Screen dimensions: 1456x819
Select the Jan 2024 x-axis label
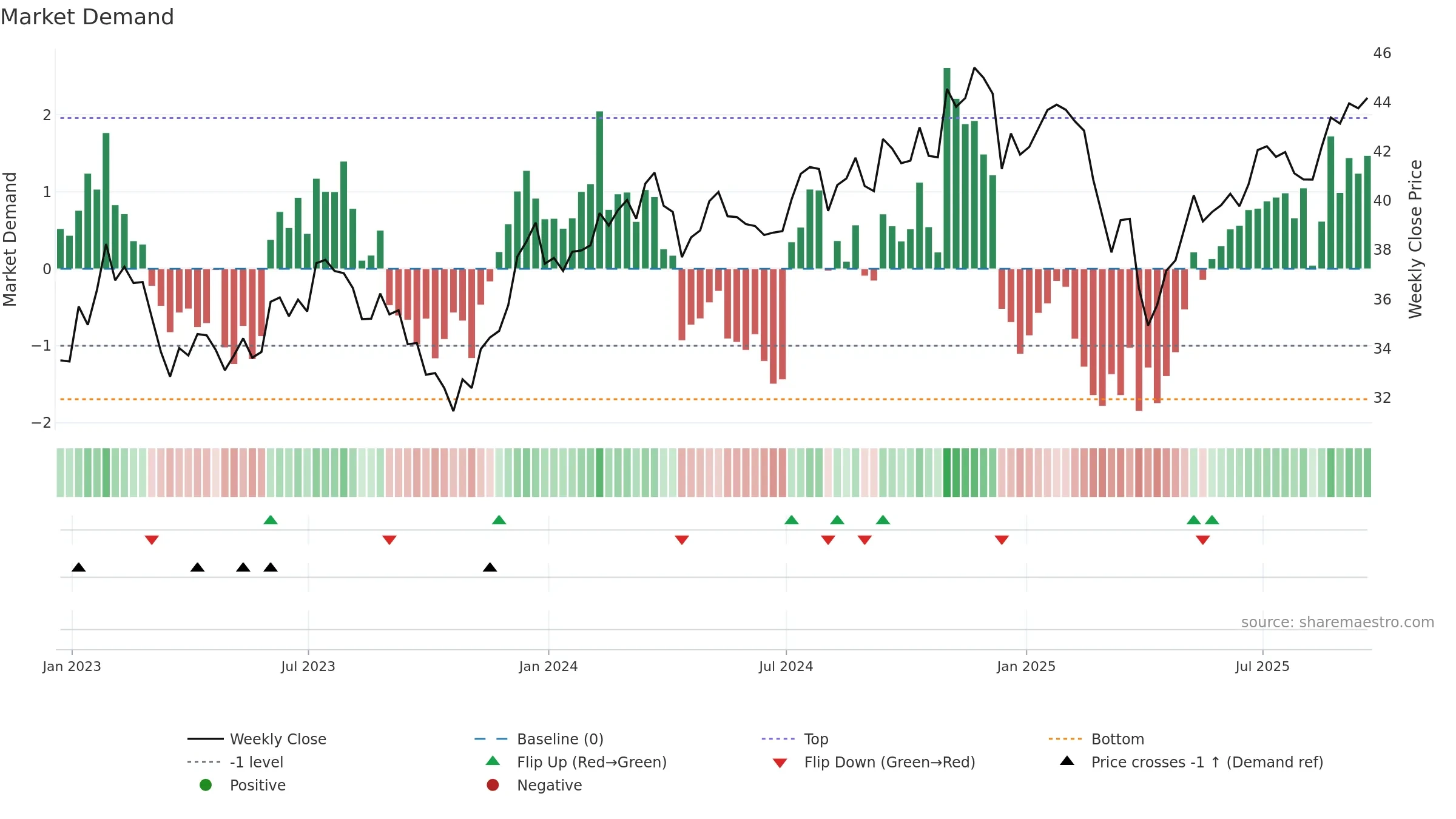[x=548, y=666]
